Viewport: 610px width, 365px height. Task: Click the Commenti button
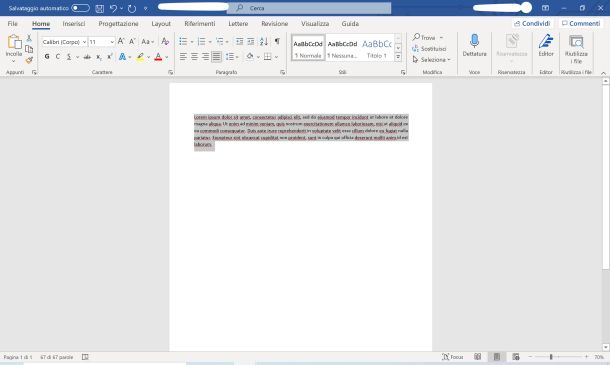pos(581,23)
